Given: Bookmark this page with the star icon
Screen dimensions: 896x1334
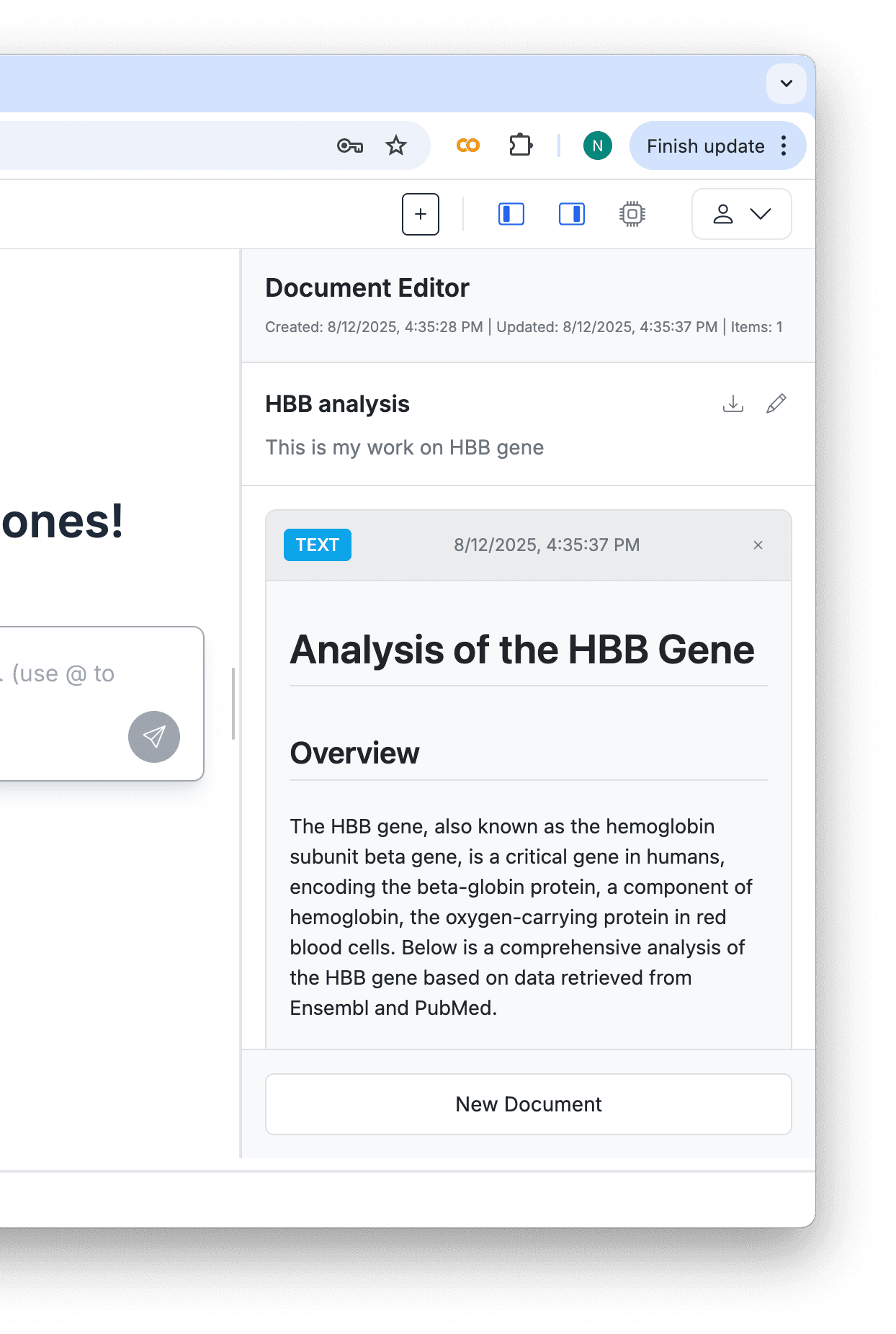Looking at the screenshot, I should 396,146.
